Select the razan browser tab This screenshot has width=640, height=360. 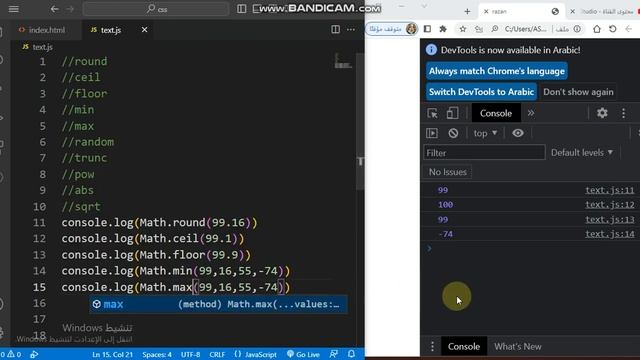(x=520, y=11)
